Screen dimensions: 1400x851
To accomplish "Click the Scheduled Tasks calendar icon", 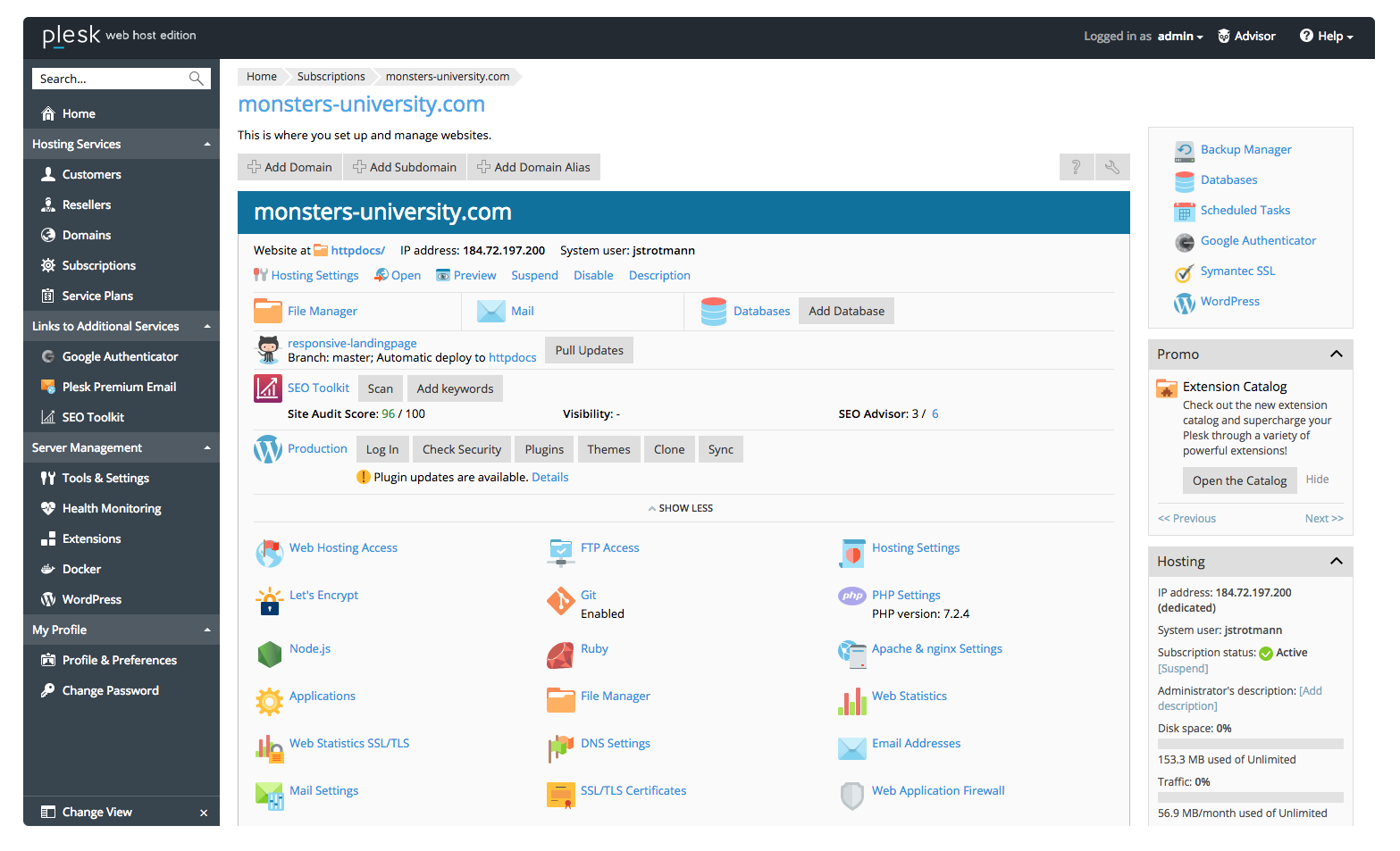I will coord(1185,211).
